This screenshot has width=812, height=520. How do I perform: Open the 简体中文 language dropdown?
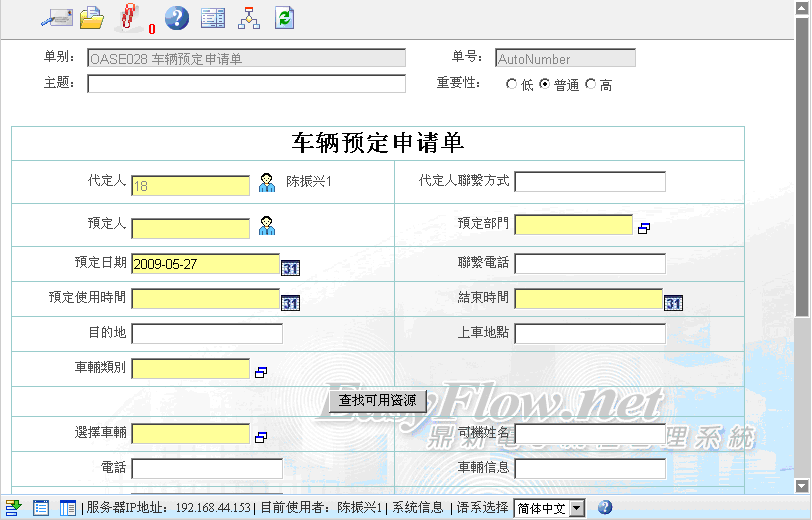tap(551, 508)
